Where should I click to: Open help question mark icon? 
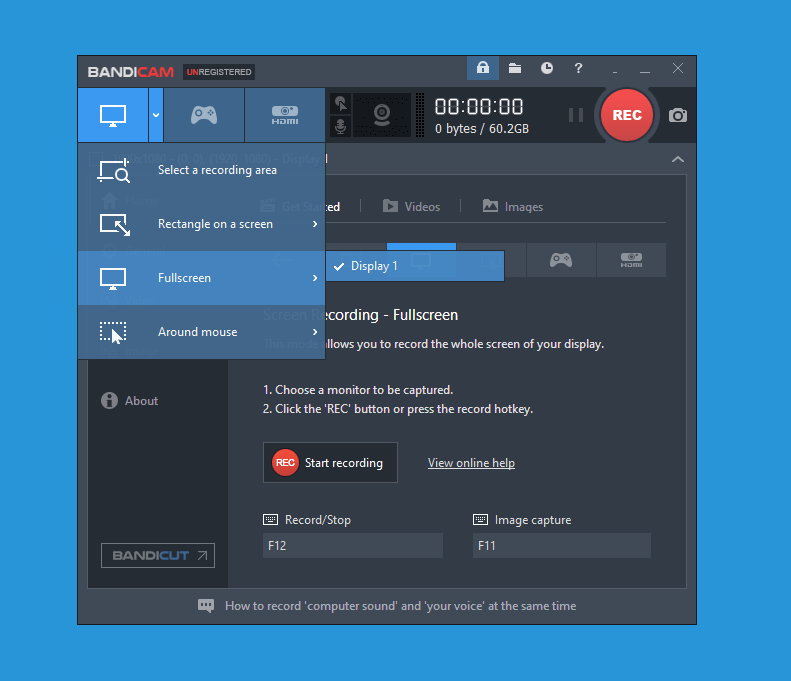click(x=579, y=68)
